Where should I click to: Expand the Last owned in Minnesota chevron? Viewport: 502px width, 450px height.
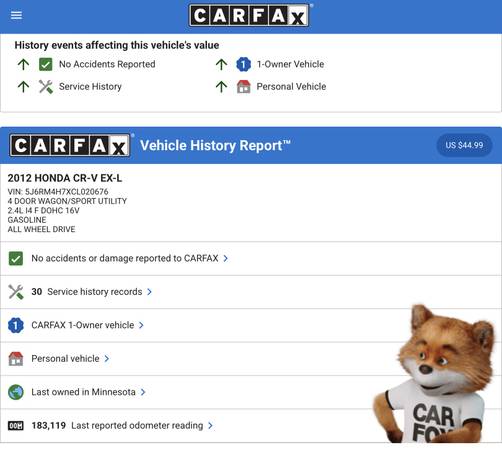coord(143,392)
